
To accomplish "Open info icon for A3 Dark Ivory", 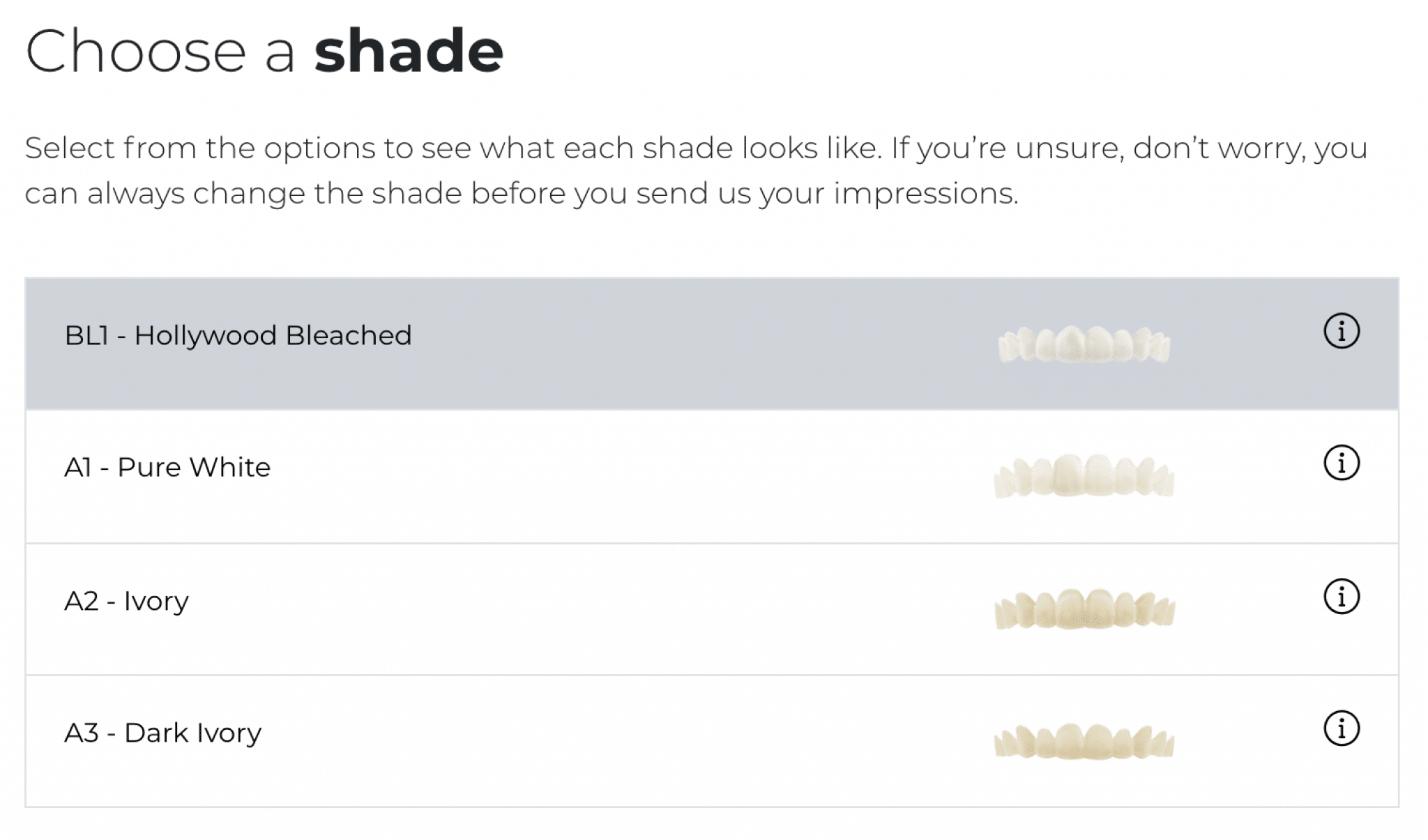I will 1342,728.
